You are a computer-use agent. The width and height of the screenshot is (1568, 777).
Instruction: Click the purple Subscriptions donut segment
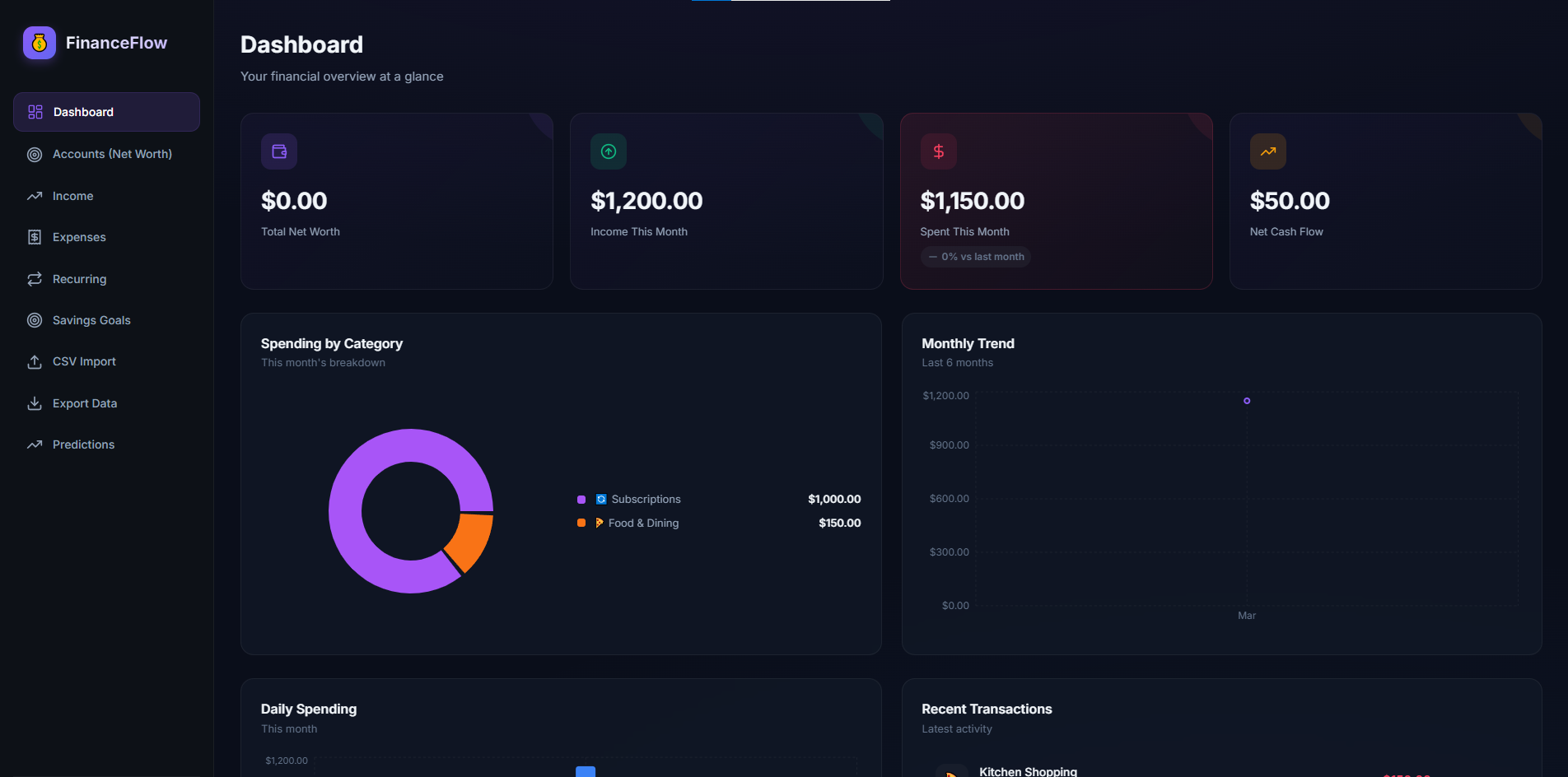346,510
